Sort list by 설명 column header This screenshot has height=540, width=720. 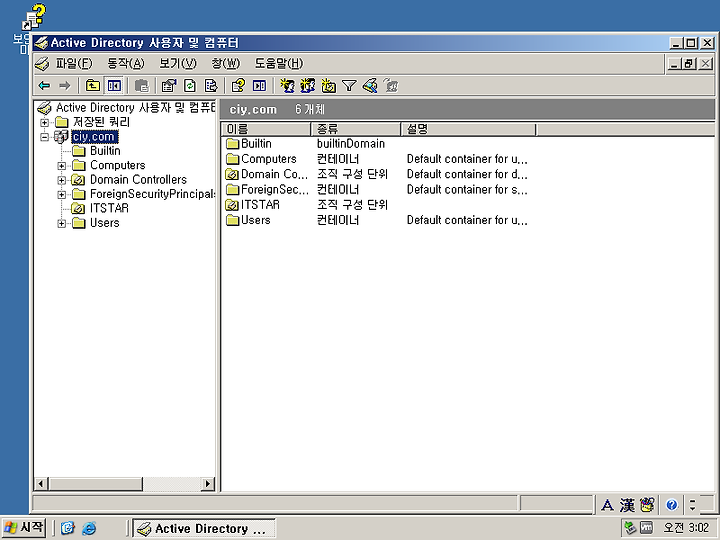(468, 129)
